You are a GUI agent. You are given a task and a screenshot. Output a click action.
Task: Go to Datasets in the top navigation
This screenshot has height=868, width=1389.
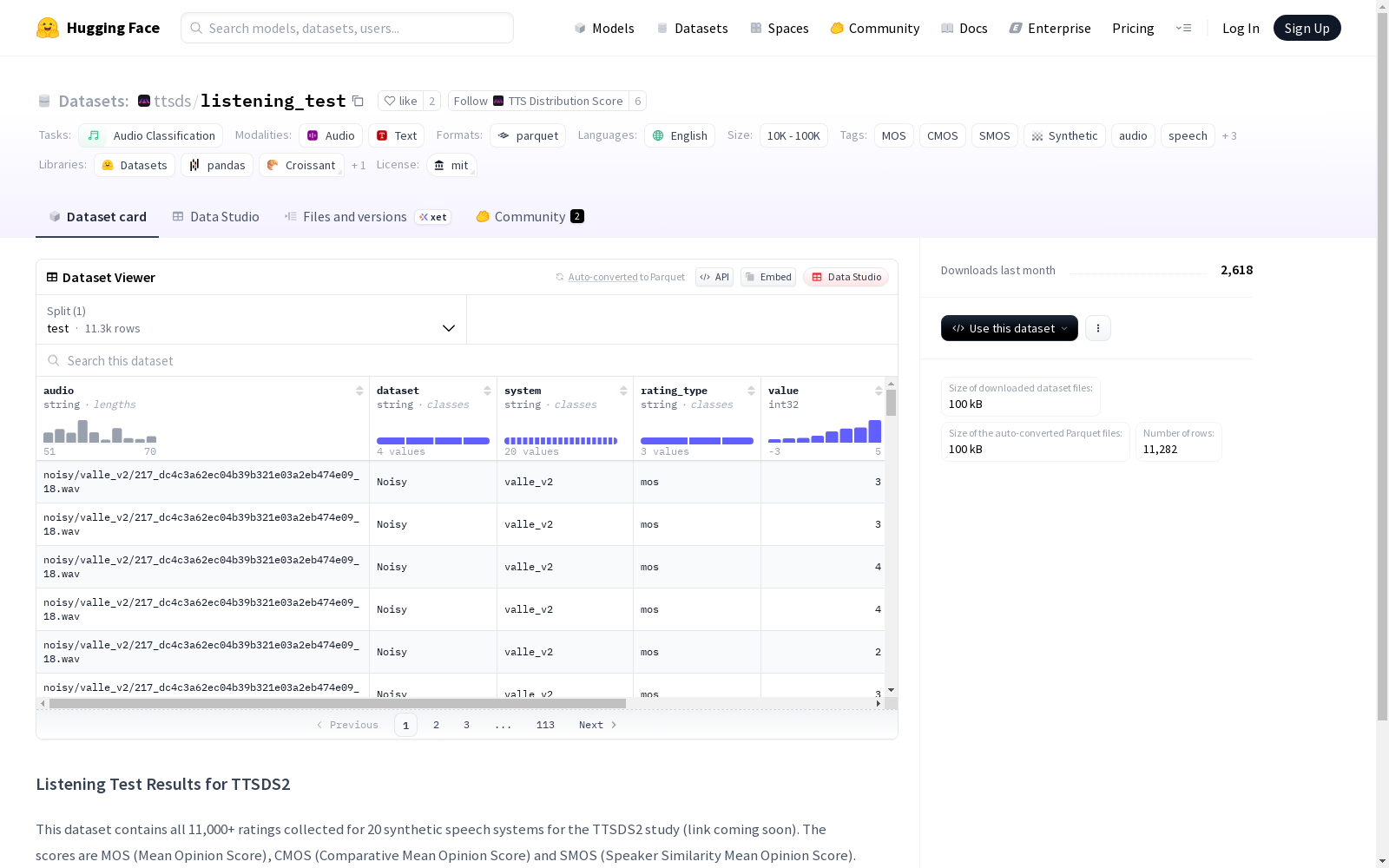[x=692, y=28]
